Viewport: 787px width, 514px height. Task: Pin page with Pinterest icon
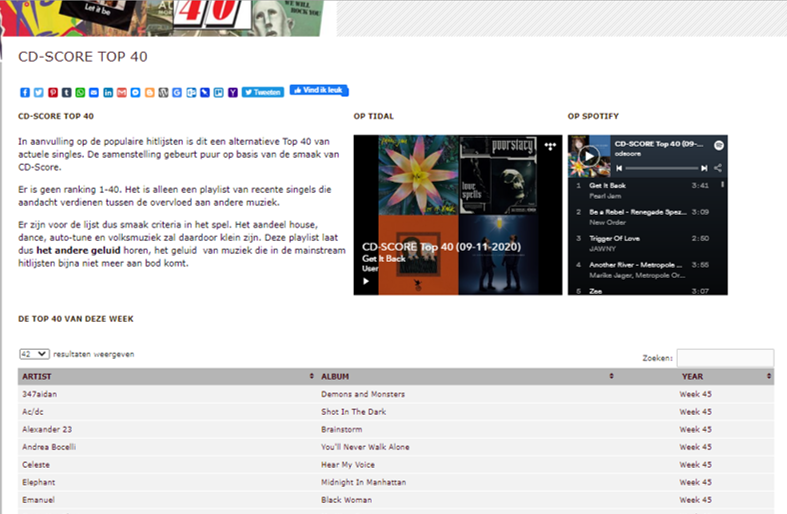coord(53,92)
